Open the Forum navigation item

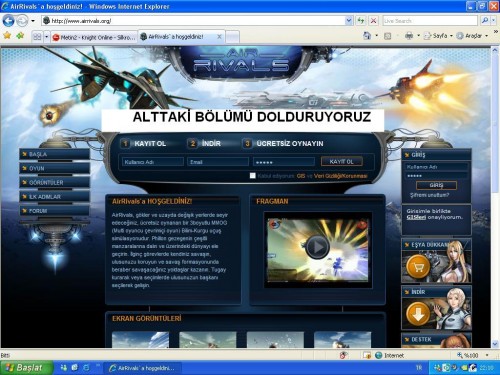pos(55,211)
